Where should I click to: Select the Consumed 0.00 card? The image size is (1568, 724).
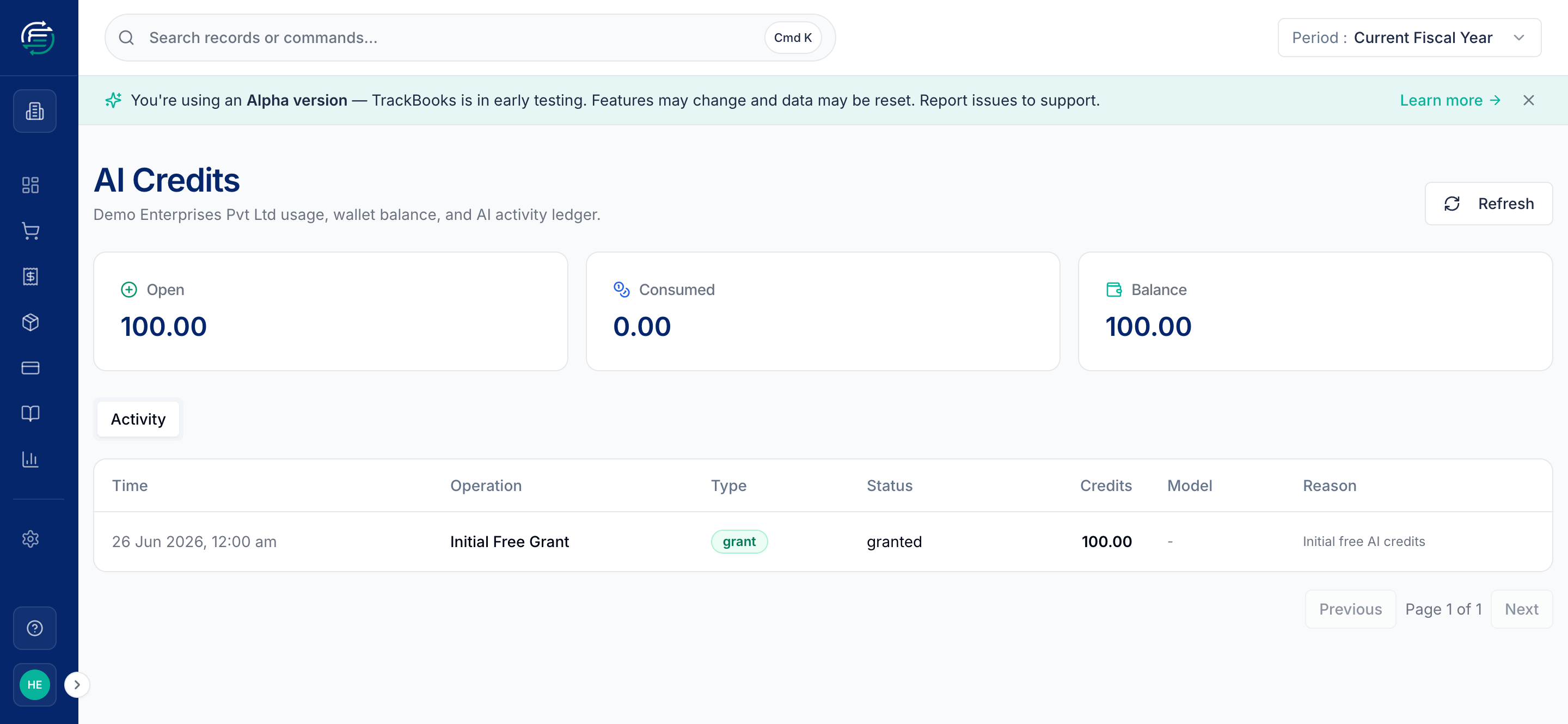pyautogui.click(x=823, y=311)
